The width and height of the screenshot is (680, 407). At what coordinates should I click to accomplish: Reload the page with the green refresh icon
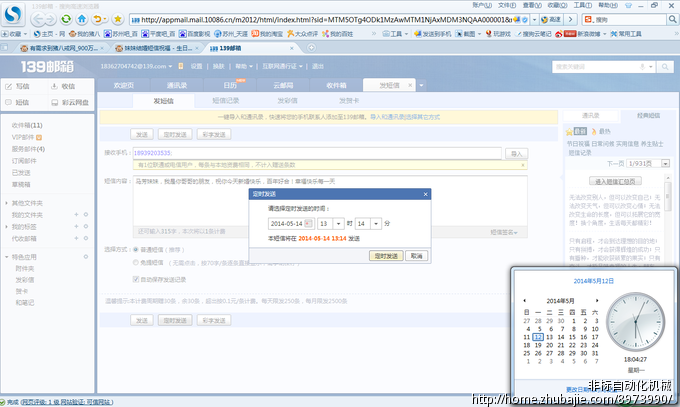(66, 19)
